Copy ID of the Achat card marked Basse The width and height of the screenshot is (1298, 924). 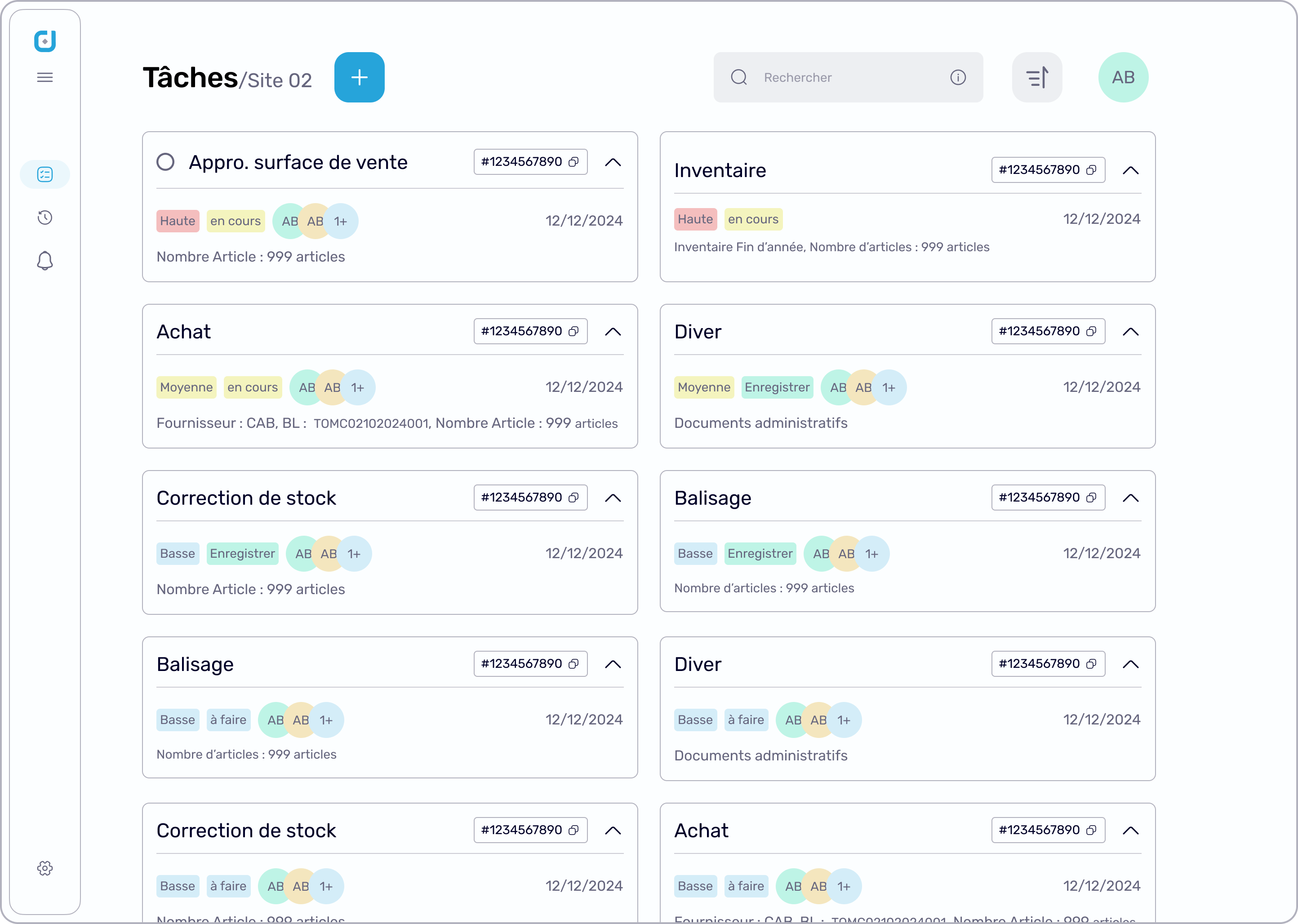[x=1091, y=830]
